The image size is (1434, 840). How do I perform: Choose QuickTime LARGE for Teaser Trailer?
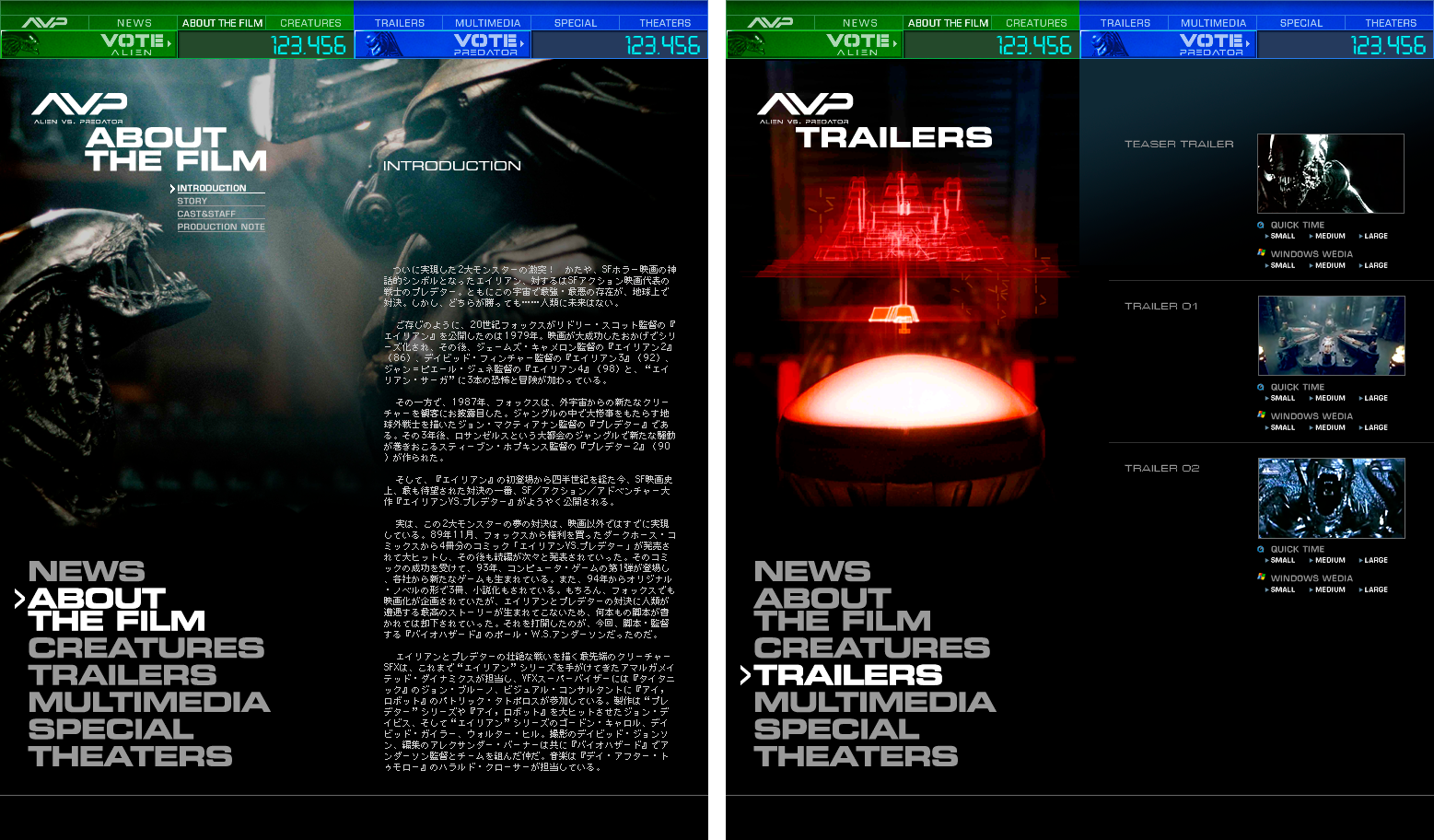(x=1373, y=236)
